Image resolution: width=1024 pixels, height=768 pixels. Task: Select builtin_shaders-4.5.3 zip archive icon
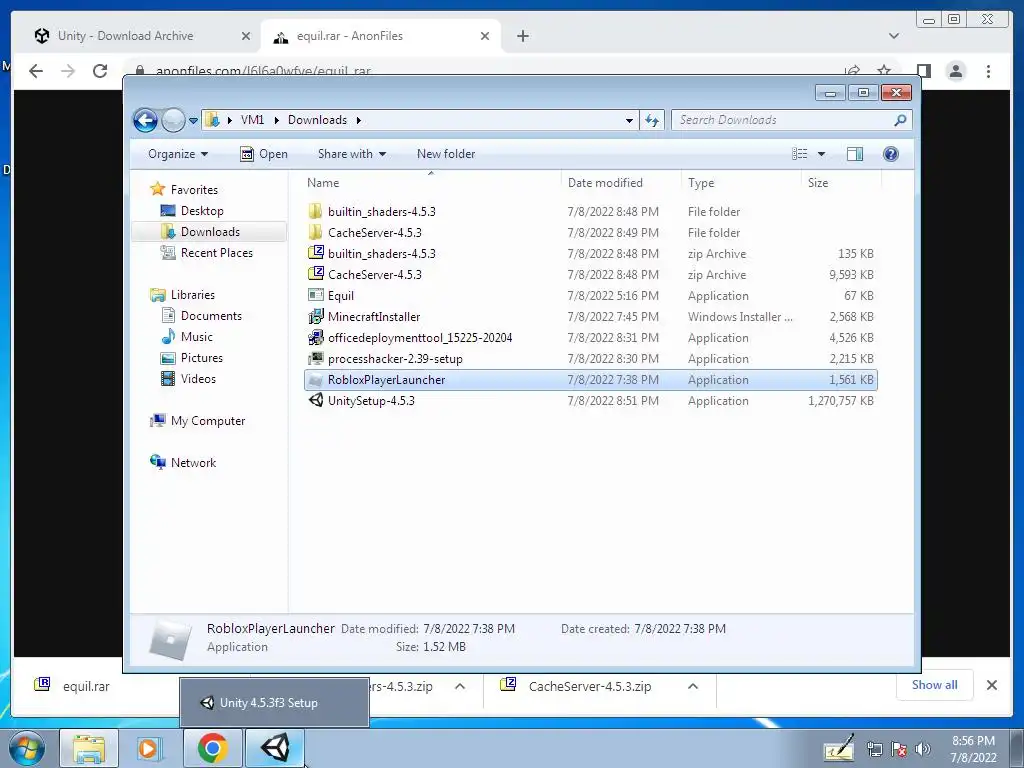pyautogui.click(x=315, y=253)
